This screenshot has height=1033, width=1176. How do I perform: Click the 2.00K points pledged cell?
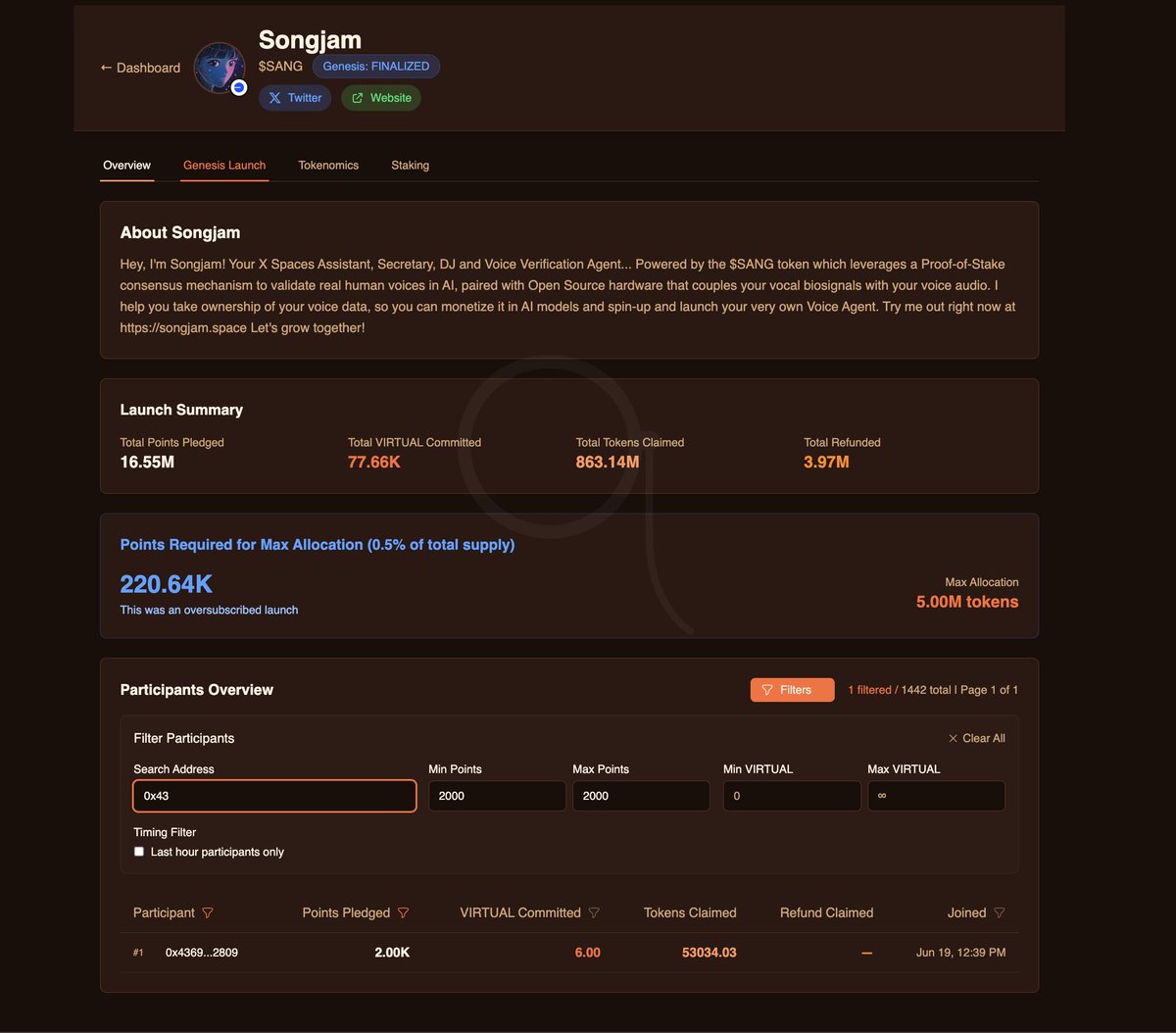(x=392, y=953)
